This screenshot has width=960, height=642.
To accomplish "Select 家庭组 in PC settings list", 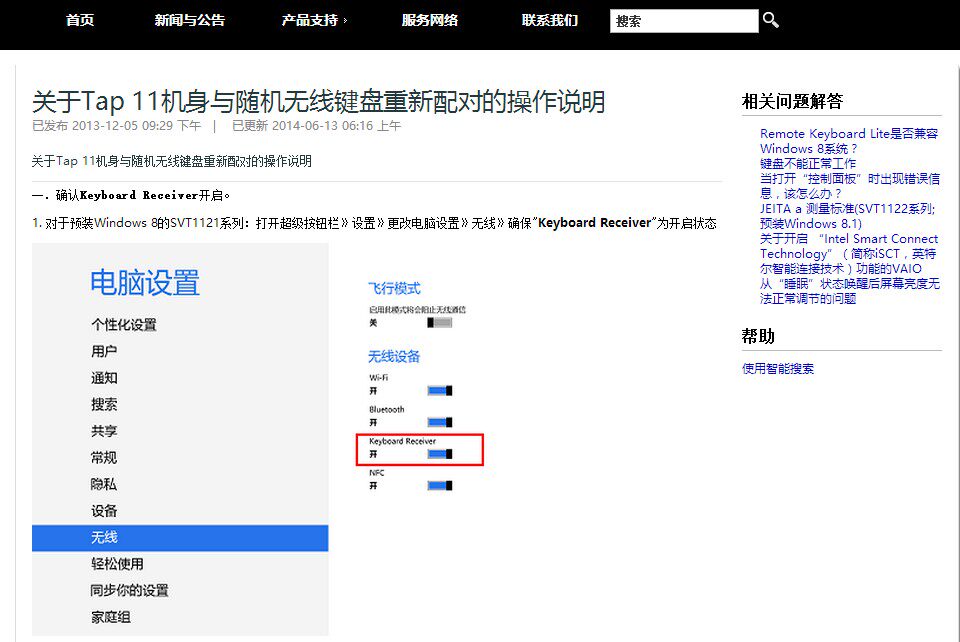I will (x=110, y=617).
